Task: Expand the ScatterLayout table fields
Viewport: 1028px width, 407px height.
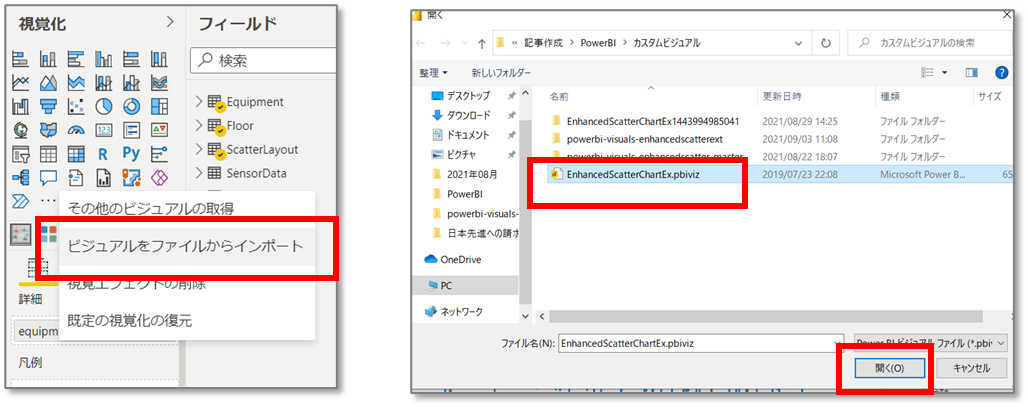Action: pos(199,149)
